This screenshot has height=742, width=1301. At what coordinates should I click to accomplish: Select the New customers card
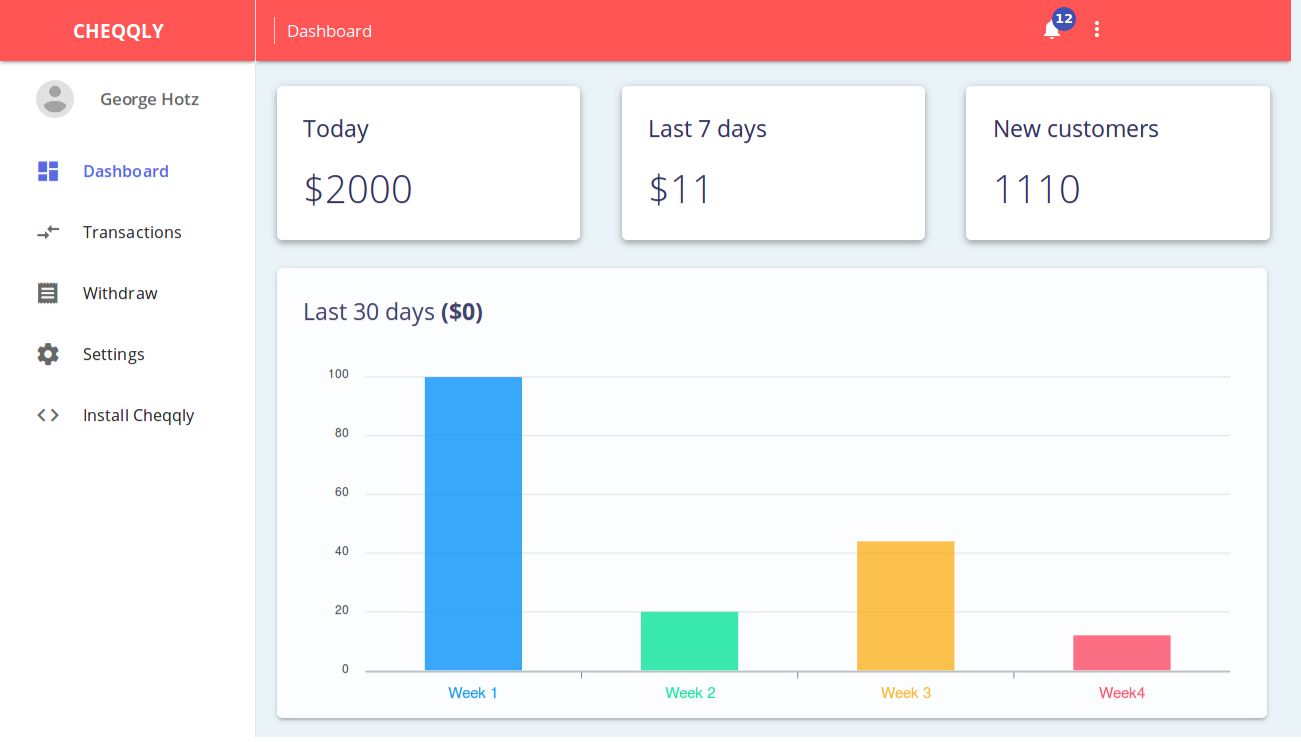click(1118, 163)
